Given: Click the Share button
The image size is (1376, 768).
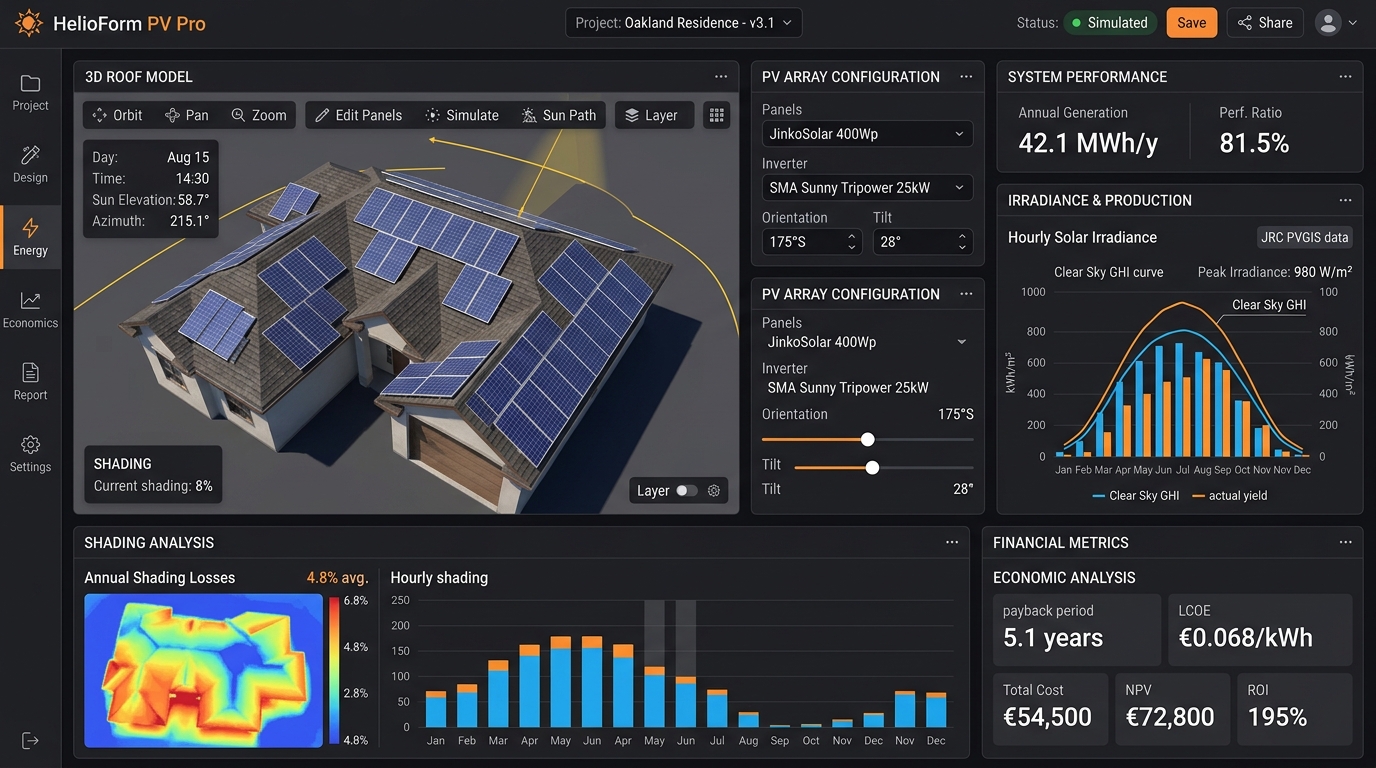Looking at the screenshot, I should point(1265,23).
